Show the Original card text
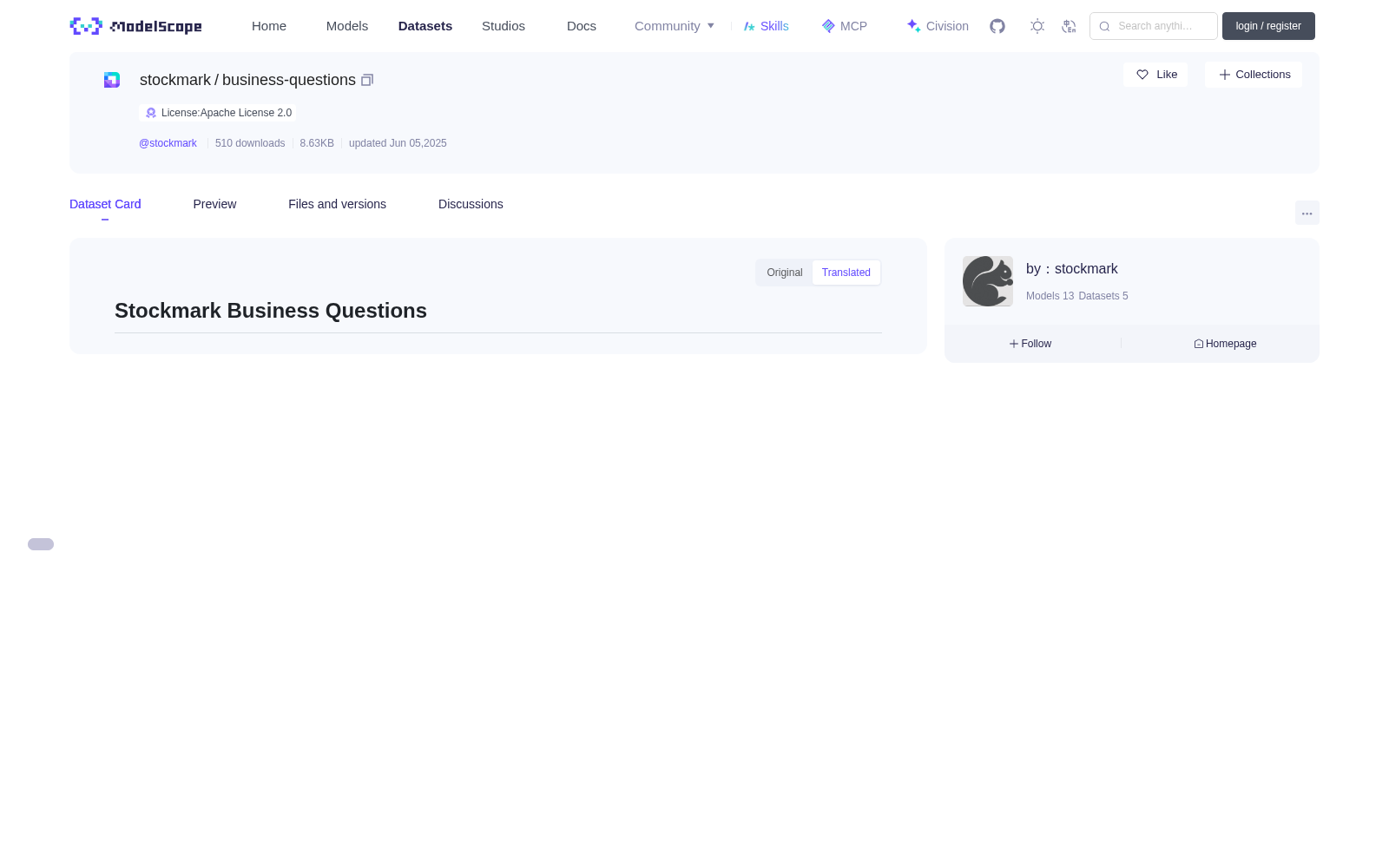This screenshot has height=868, width=1389. tap(785, 273)
